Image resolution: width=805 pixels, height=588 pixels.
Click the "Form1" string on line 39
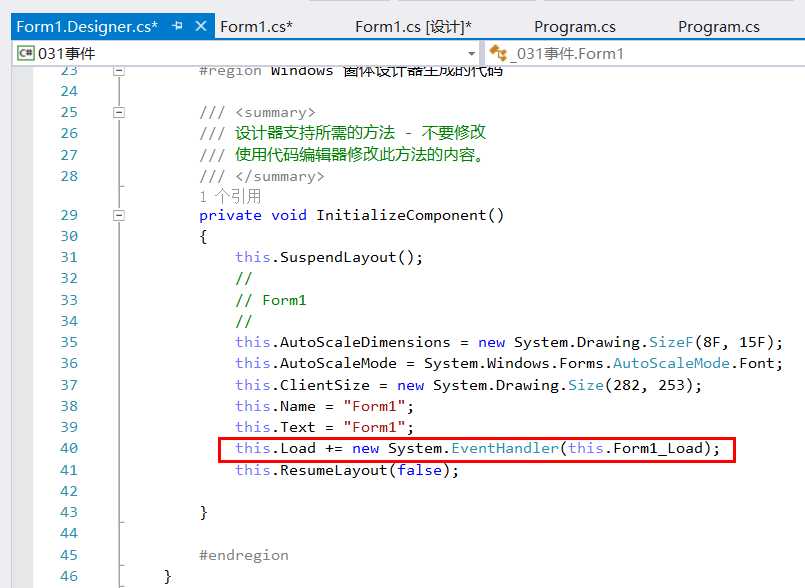[x=375, y=427]
